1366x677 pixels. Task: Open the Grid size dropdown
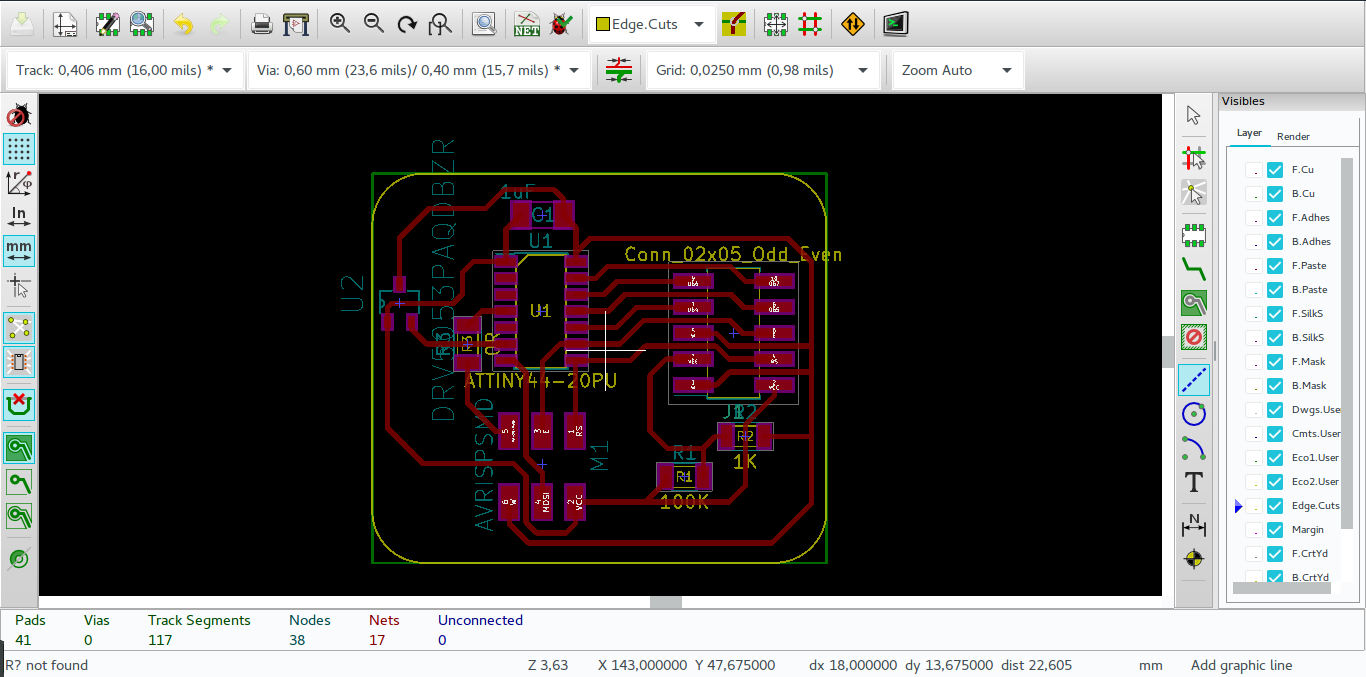pyautogui.click(x=862, y=70)
